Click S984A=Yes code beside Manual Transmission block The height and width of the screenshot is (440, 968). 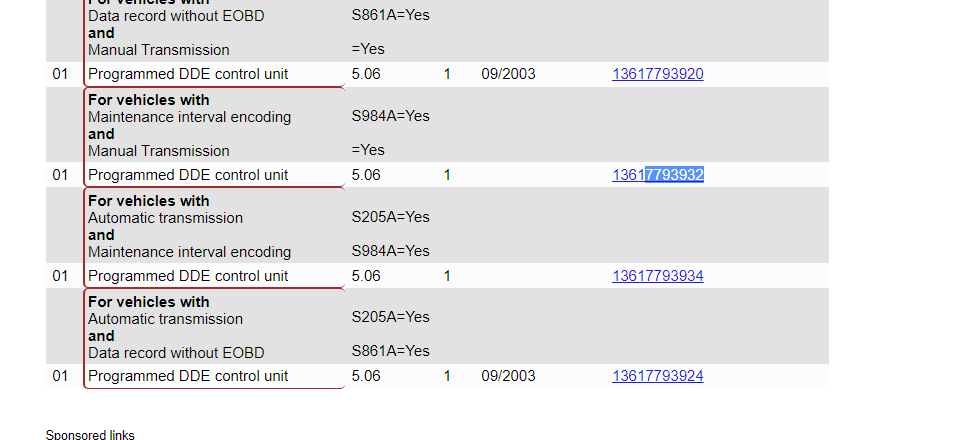390,116
